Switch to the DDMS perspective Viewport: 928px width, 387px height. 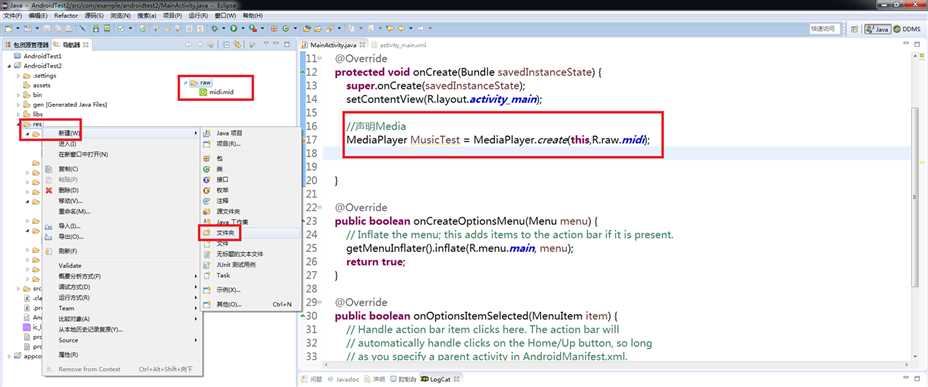click(x=907, y=28)
